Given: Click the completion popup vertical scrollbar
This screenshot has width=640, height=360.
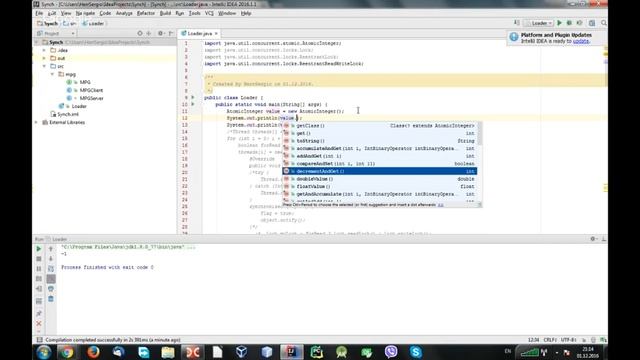Looking at the screenshot, I should tap(480, 133).
